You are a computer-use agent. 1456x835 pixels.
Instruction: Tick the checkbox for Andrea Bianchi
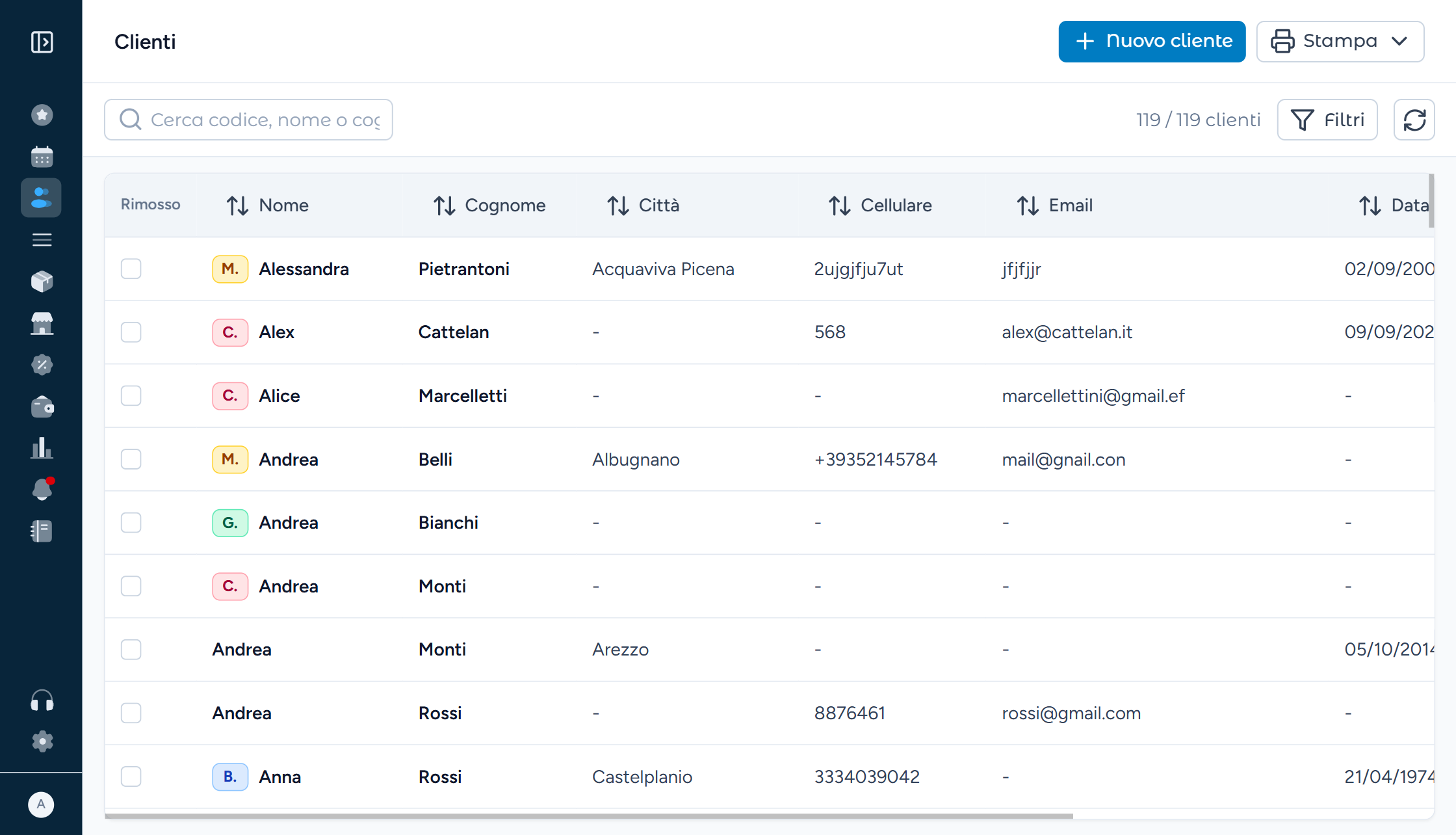coord(131,522)
